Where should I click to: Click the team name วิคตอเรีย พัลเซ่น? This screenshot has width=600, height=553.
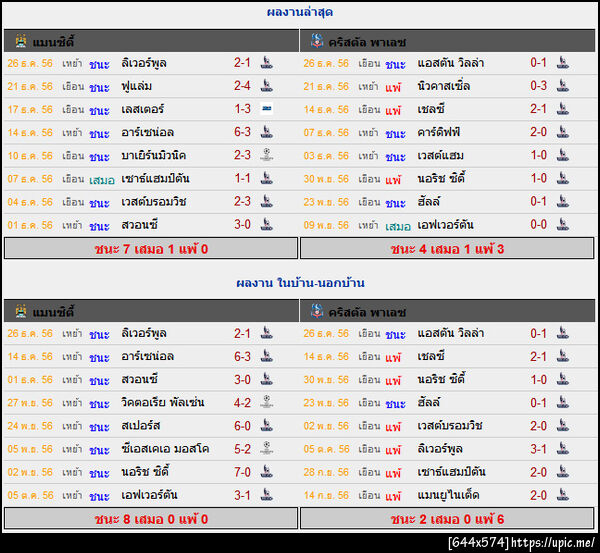[163, 403]
